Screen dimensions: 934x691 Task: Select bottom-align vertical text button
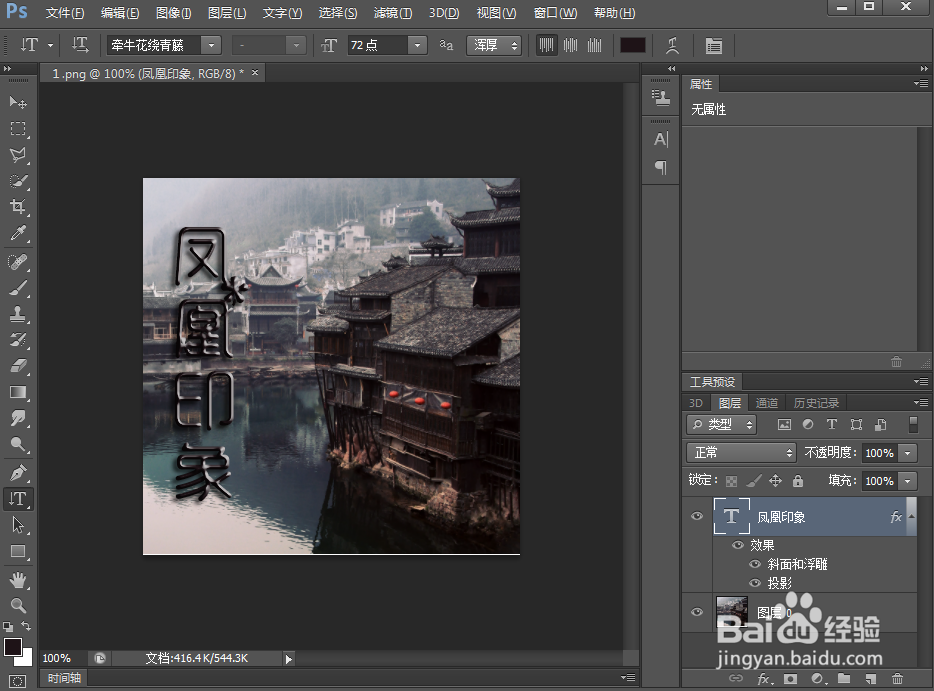(x=594, y=45)
